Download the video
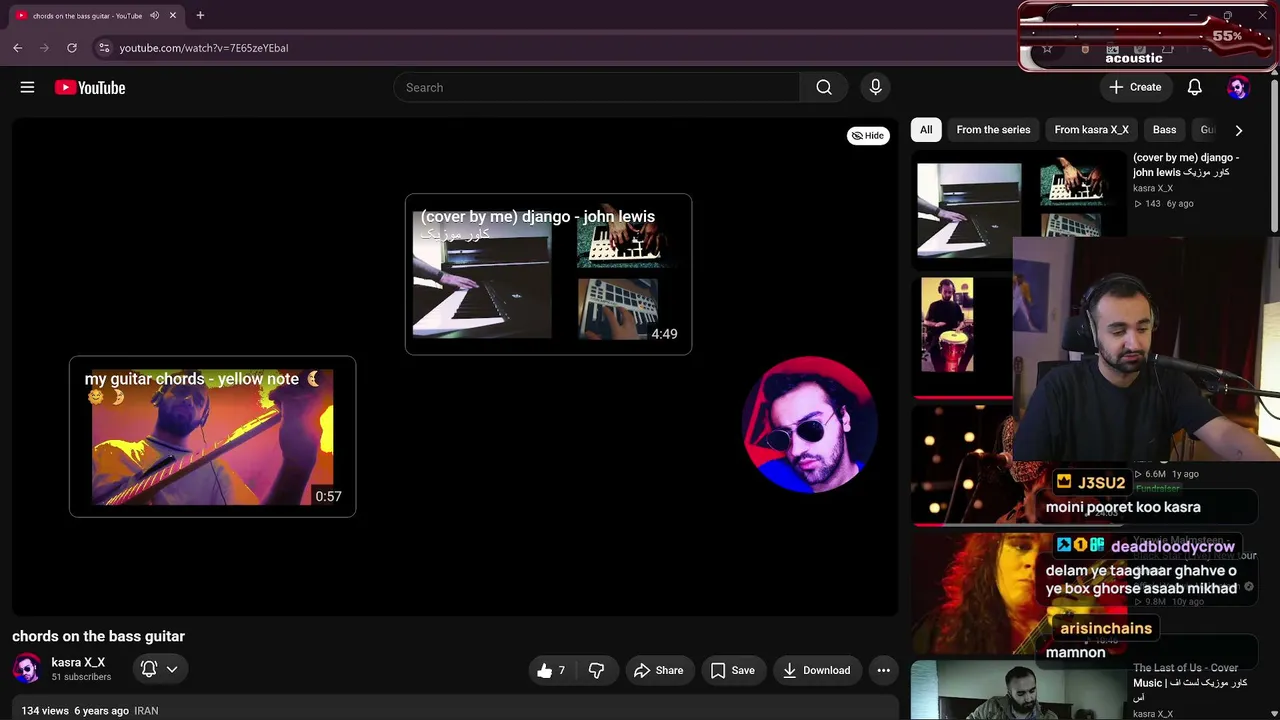 point(816,670)
